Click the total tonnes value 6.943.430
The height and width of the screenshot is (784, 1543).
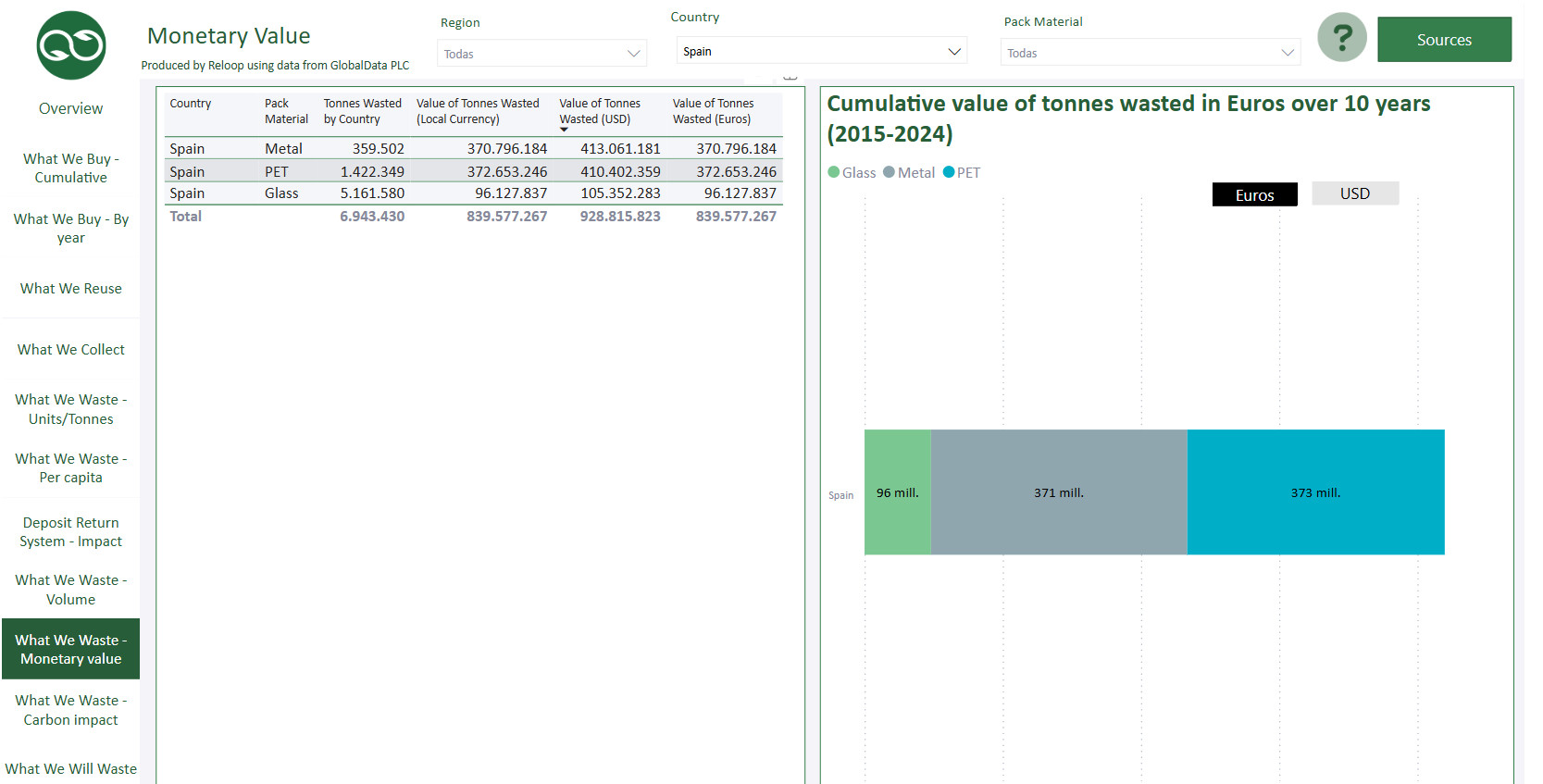(372, 217)
